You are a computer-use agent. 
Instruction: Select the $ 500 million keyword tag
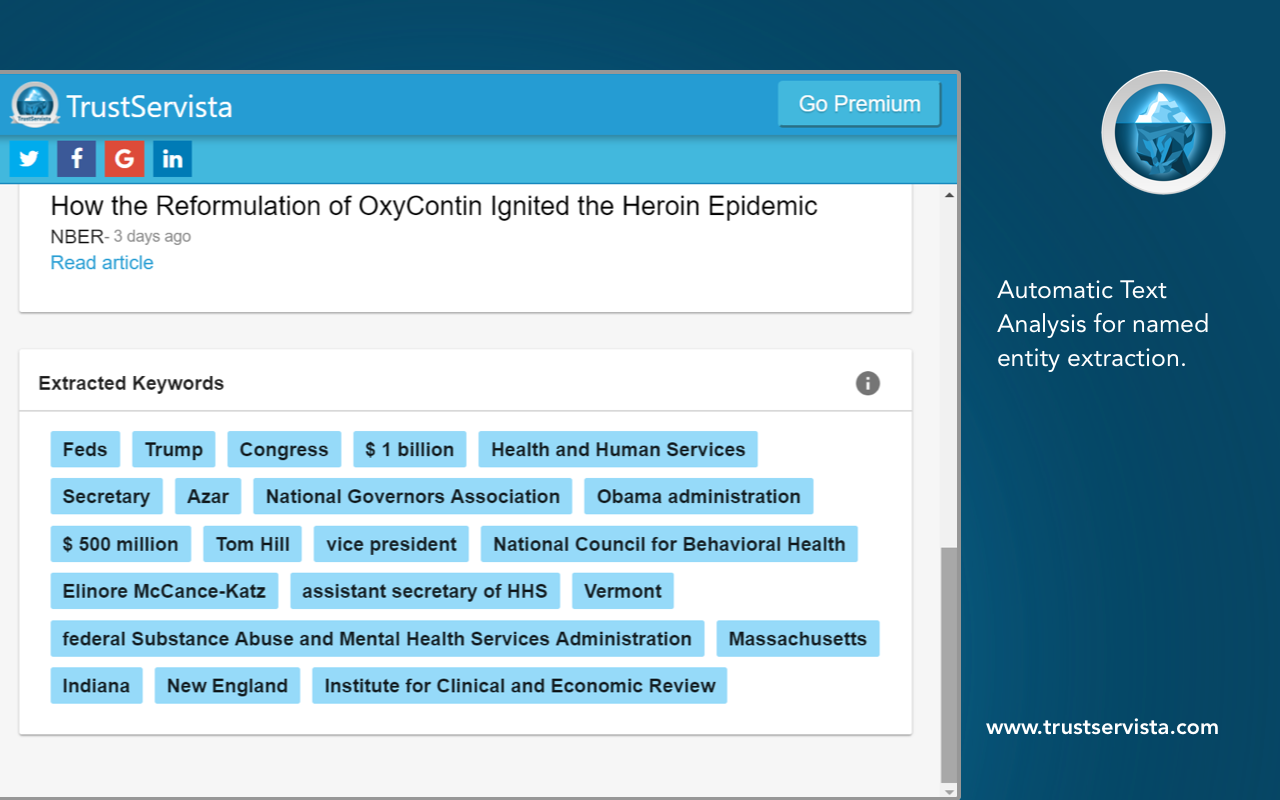pos(121,545)
